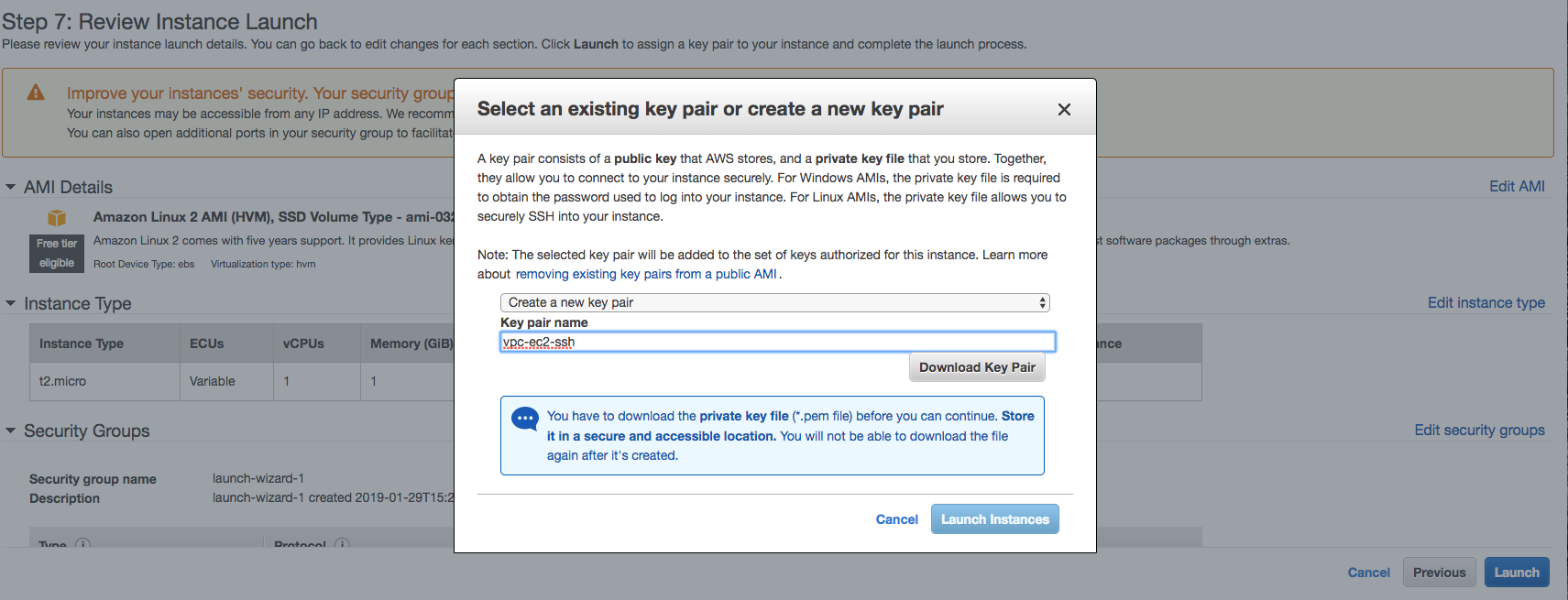Click the Edit AMI link
The width and height of the screenshot is (1568, 600).
click(1517, 186)
